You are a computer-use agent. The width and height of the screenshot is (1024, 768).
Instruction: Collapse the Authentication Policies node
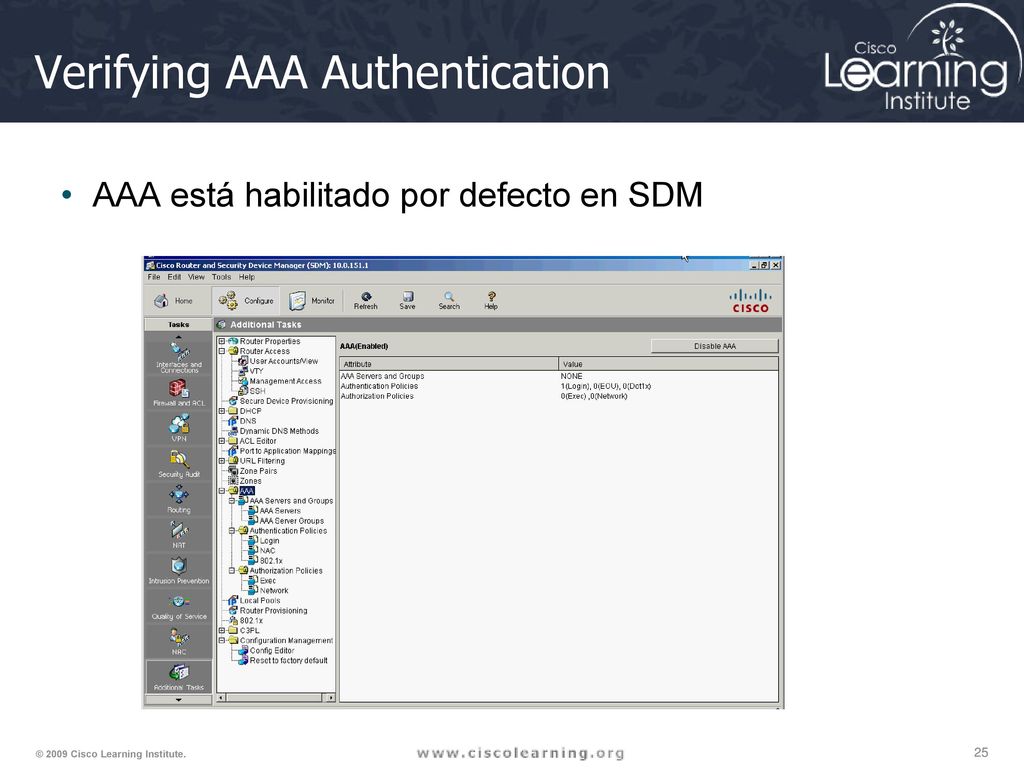[x=232, y=531]
